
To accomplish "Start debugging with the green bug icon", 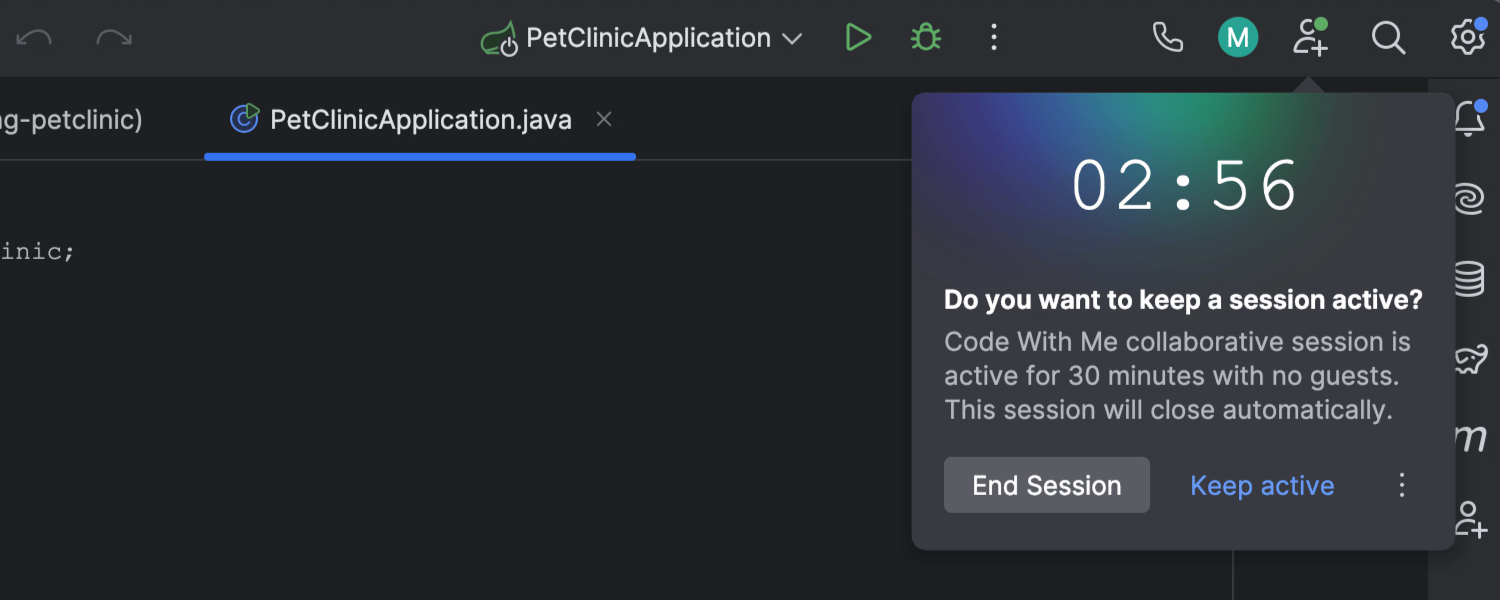I will [926, 39].
